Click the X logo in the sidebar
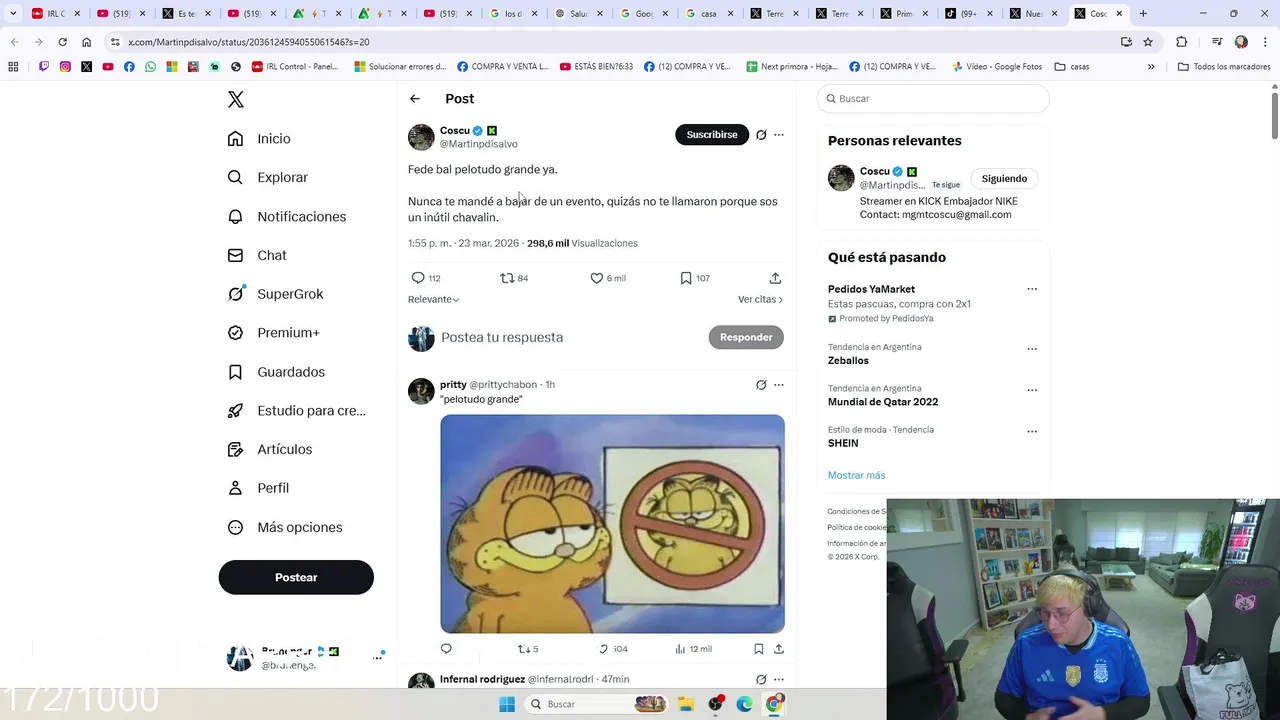The width and height of the screenshot is (1280, 720). 236,99
